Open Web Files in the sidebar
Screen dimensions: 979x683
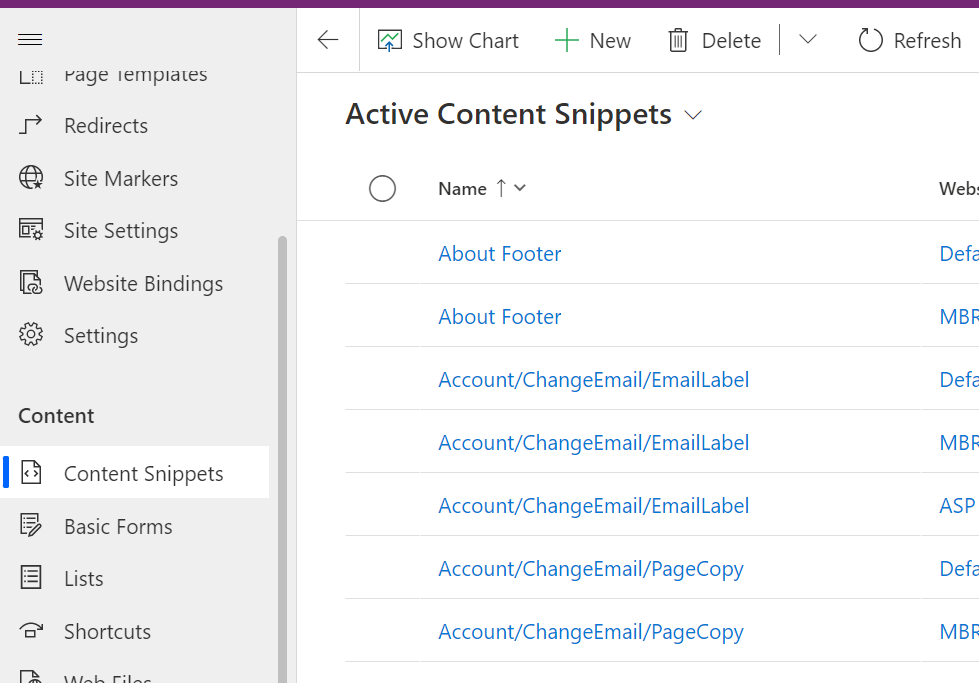click(107, 677)
